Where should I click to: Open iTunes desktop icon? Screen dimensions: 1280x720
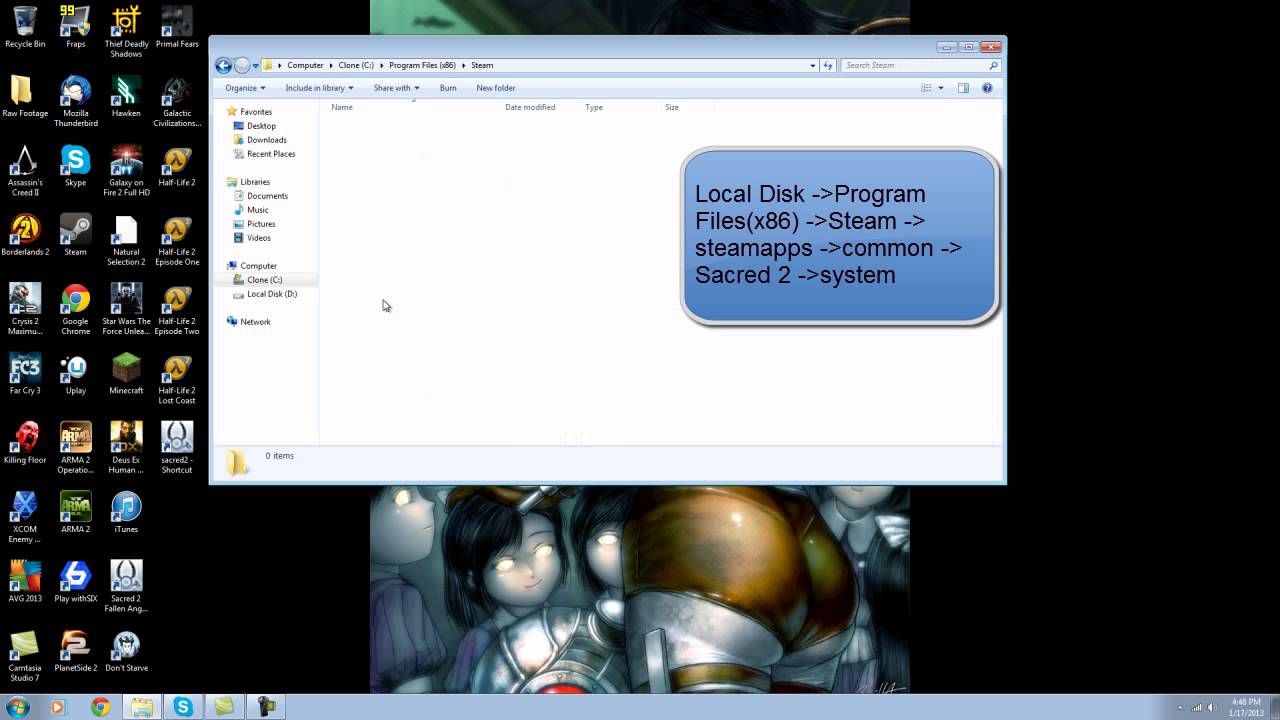pos(126,512)
